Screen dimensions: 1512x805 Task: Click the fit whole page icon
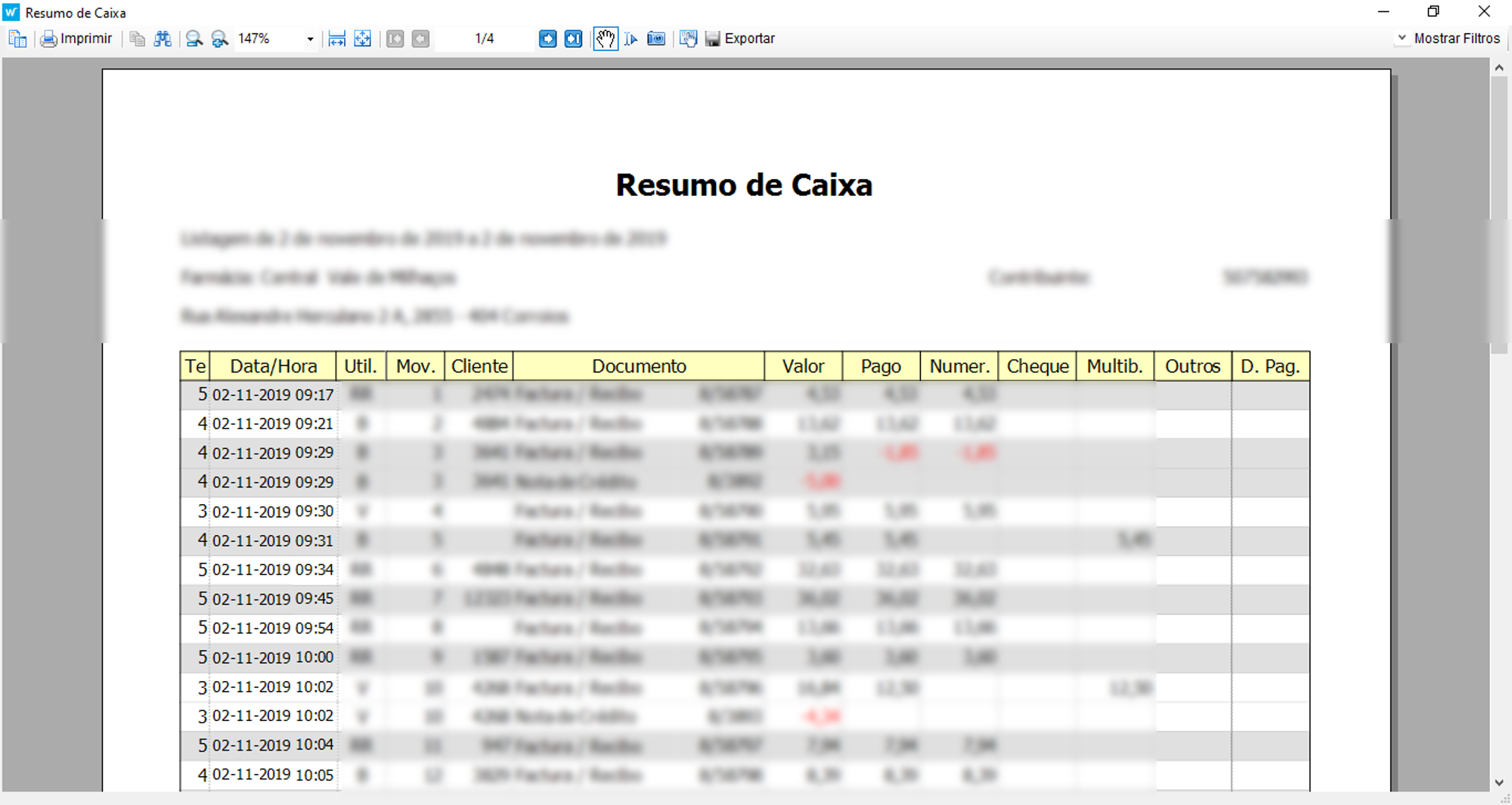(x=363, y=39)
